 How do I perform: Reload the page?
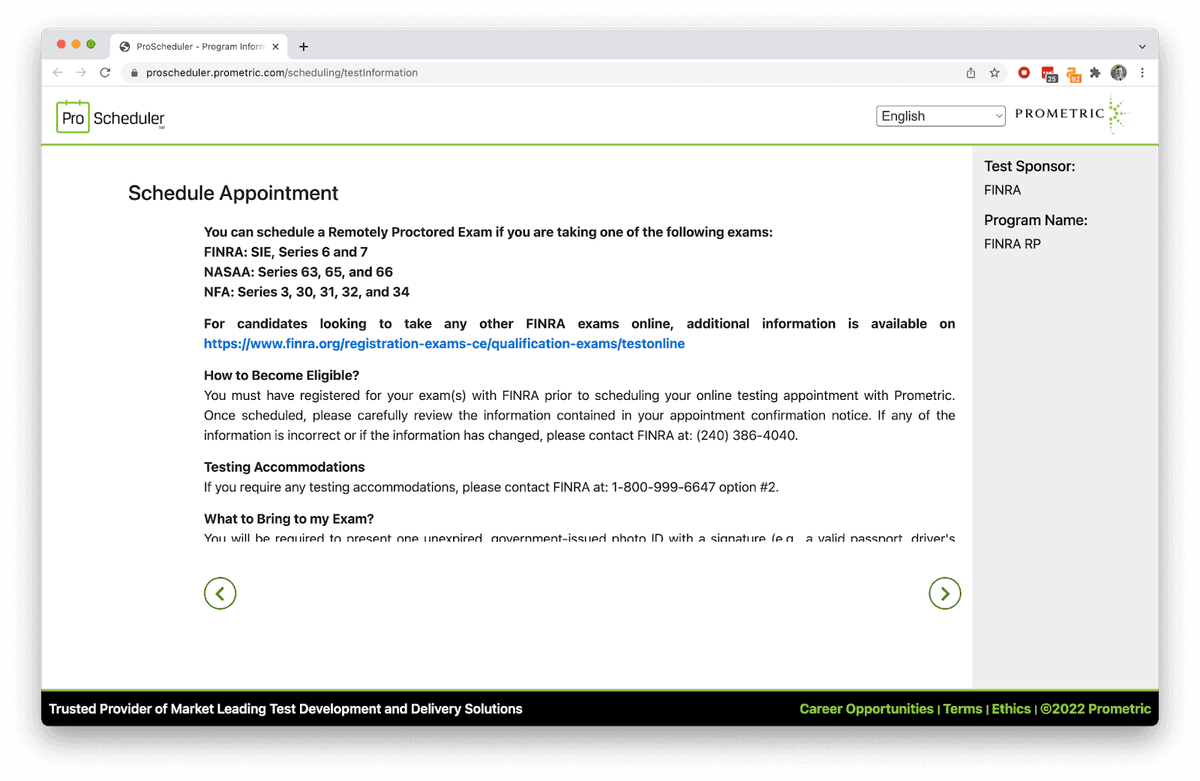pos(105,73)
